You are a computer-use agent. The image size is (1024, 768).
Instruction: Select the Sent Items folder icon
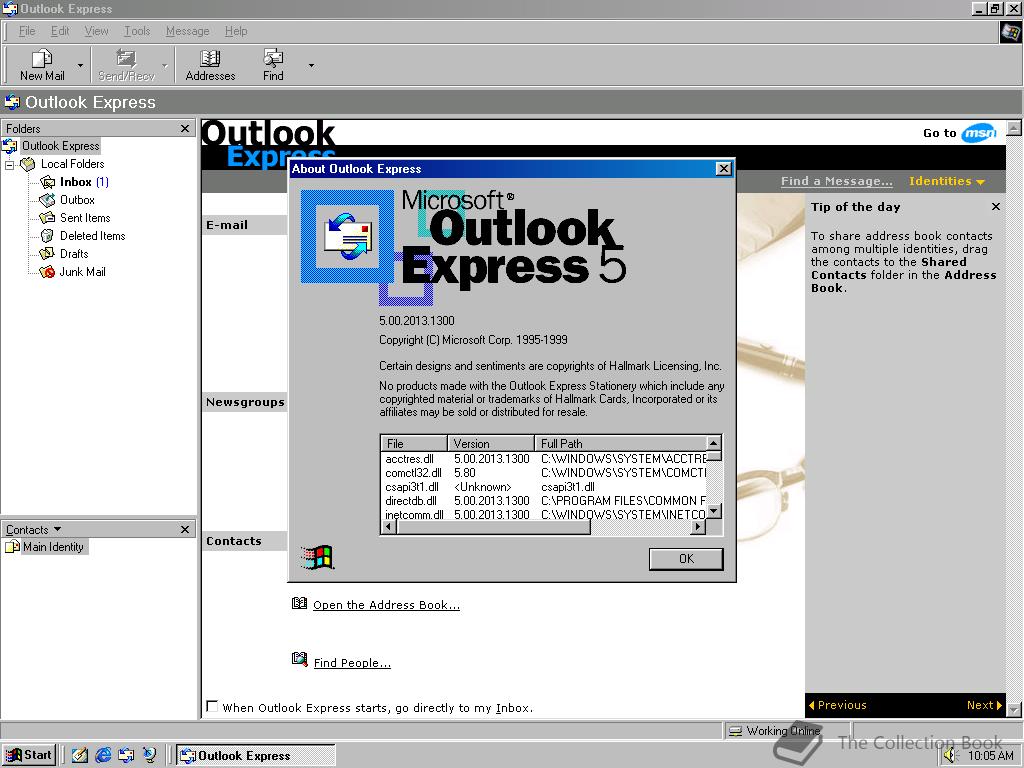click(x=48, y=217)
